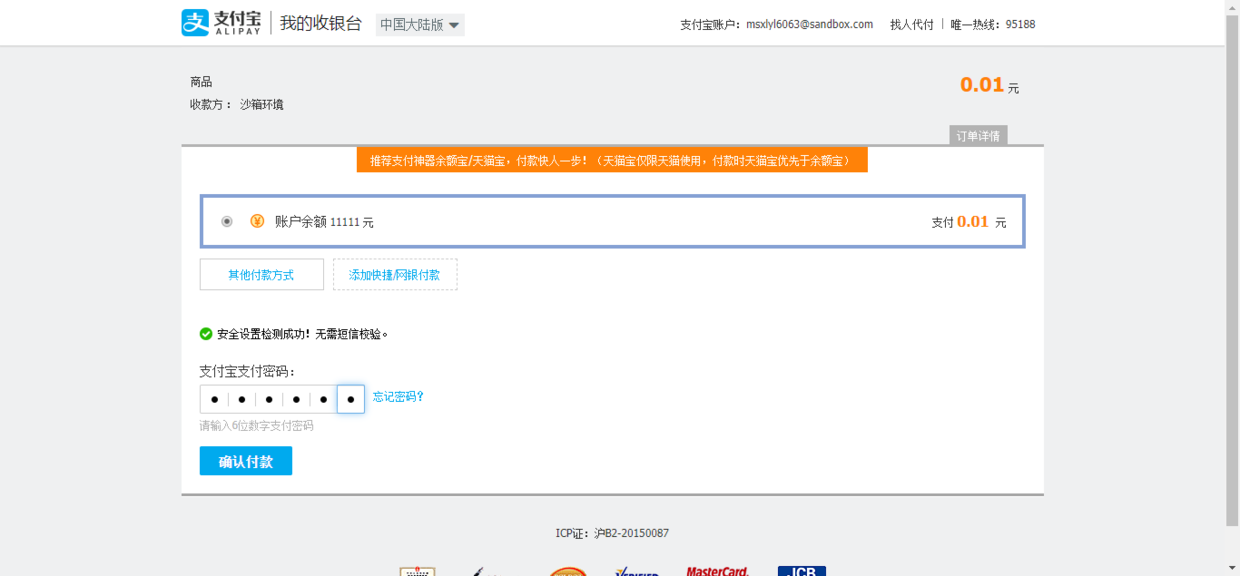Click the 账户余额 11111 元 text
The width and height of the screenshot is (1240, 576).
324,222
